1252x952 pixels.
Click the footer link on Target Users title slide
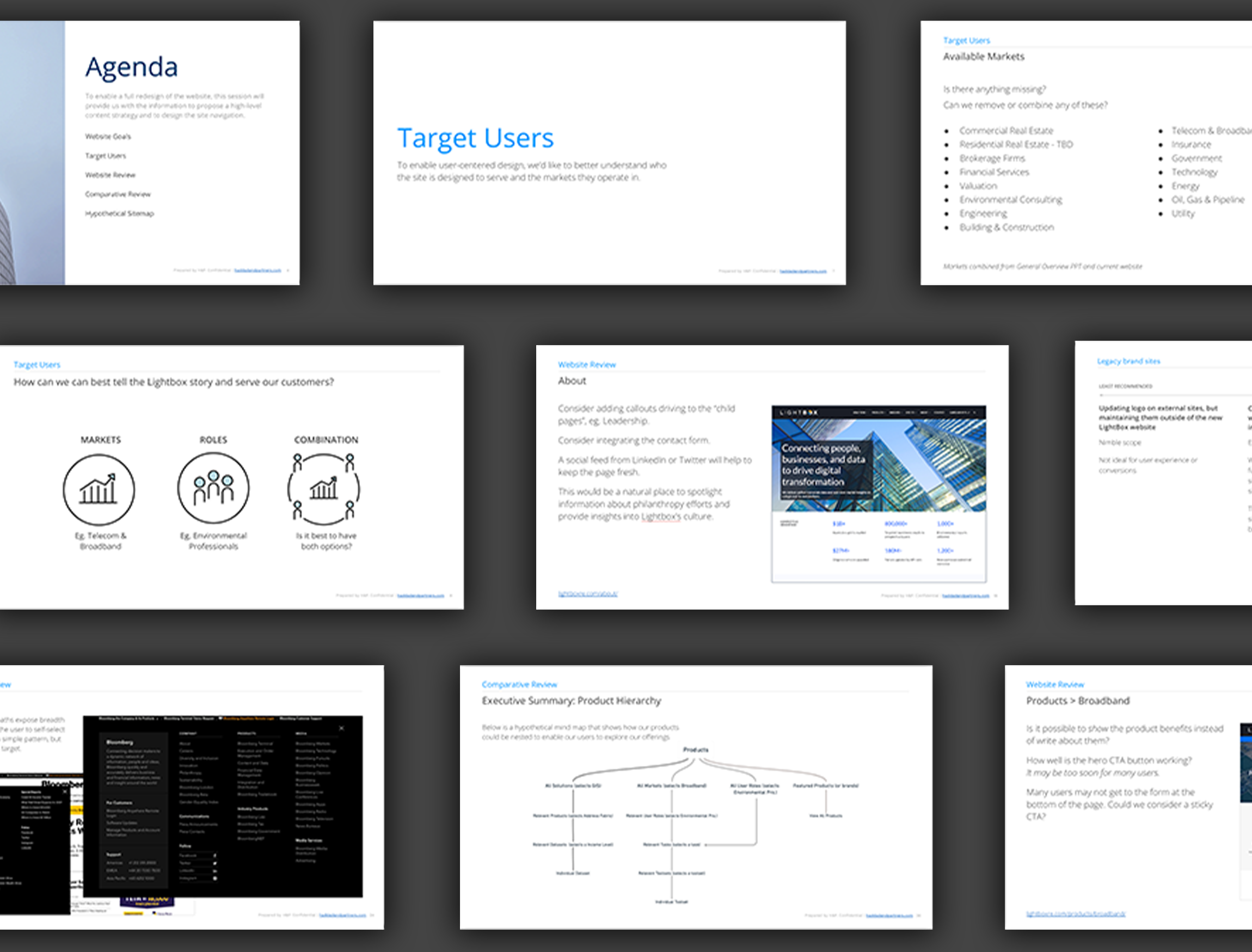click(802, 271)
